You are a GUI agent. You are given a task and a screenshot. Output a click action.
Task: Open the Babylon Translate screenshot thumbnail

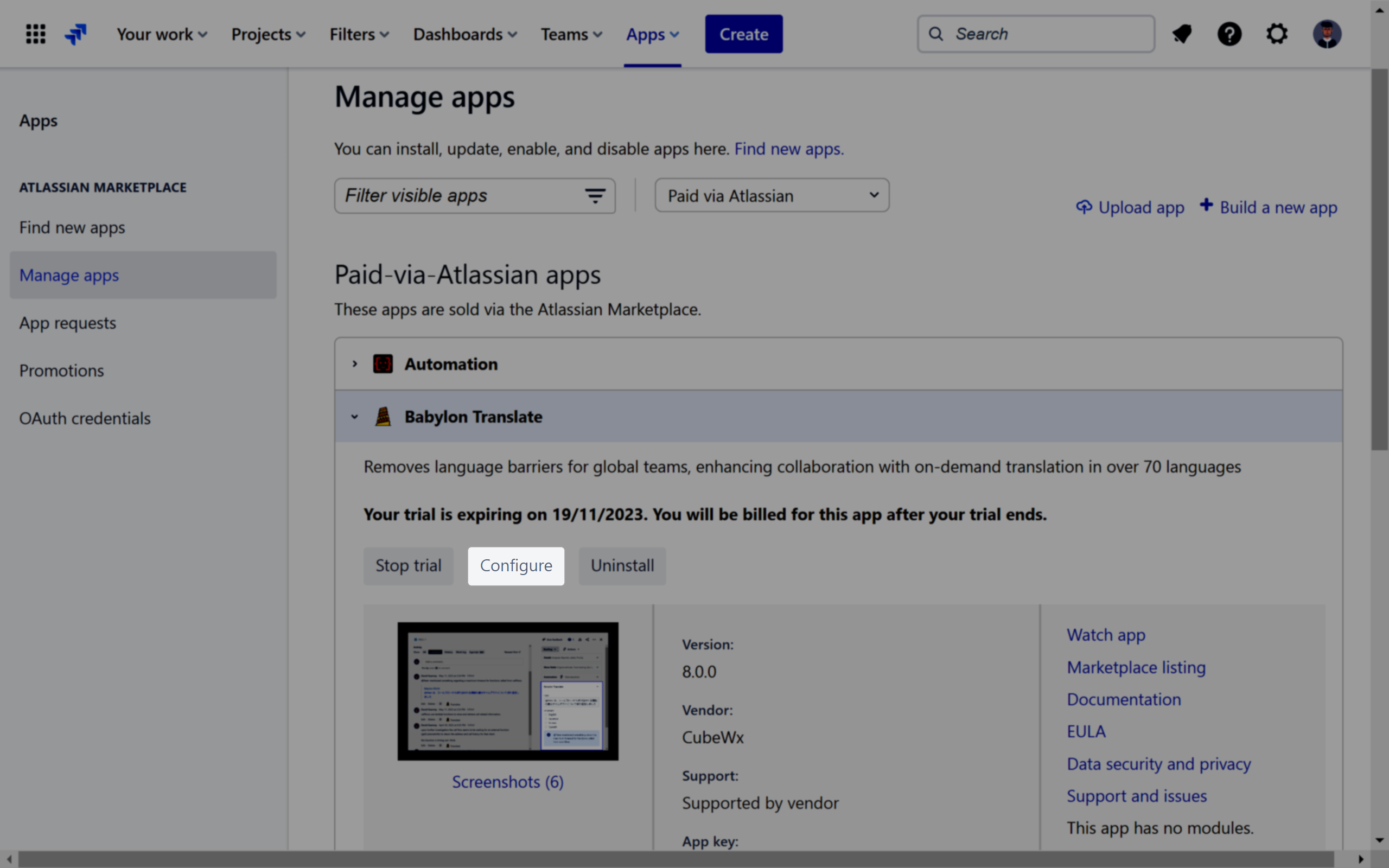(508, 691)
